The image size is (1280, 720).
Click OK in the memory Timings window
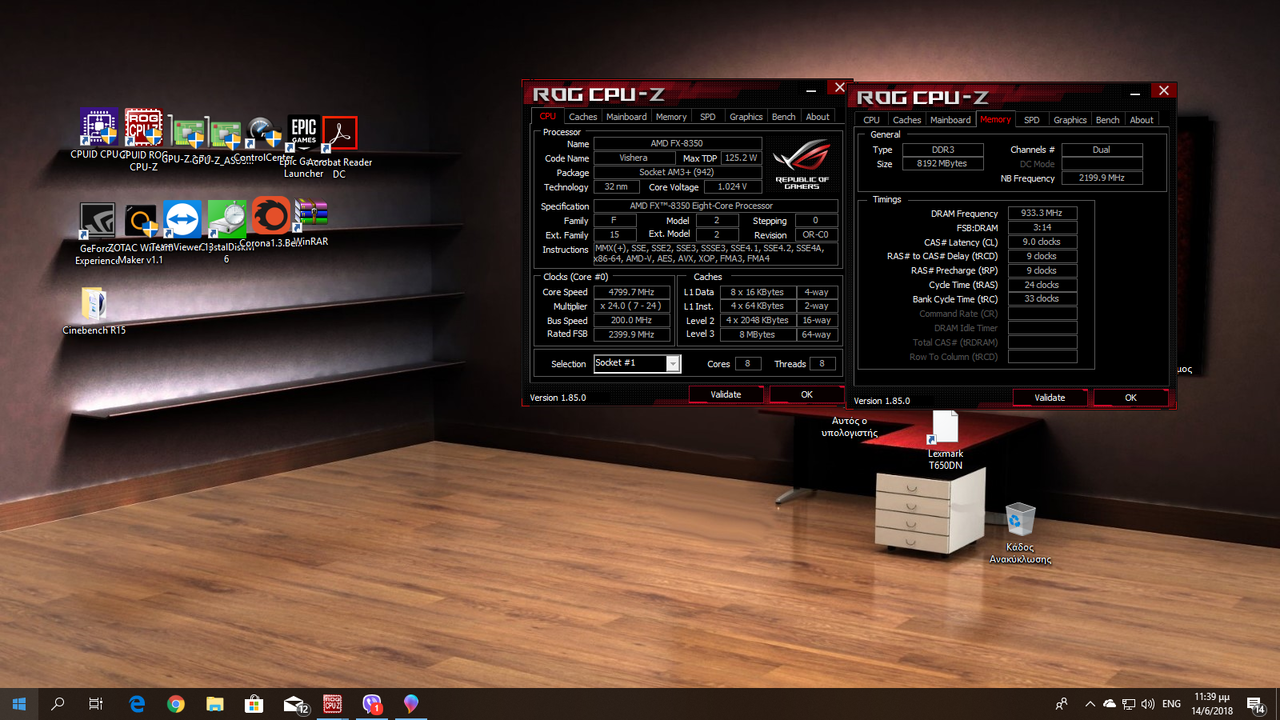[1131, 397]
